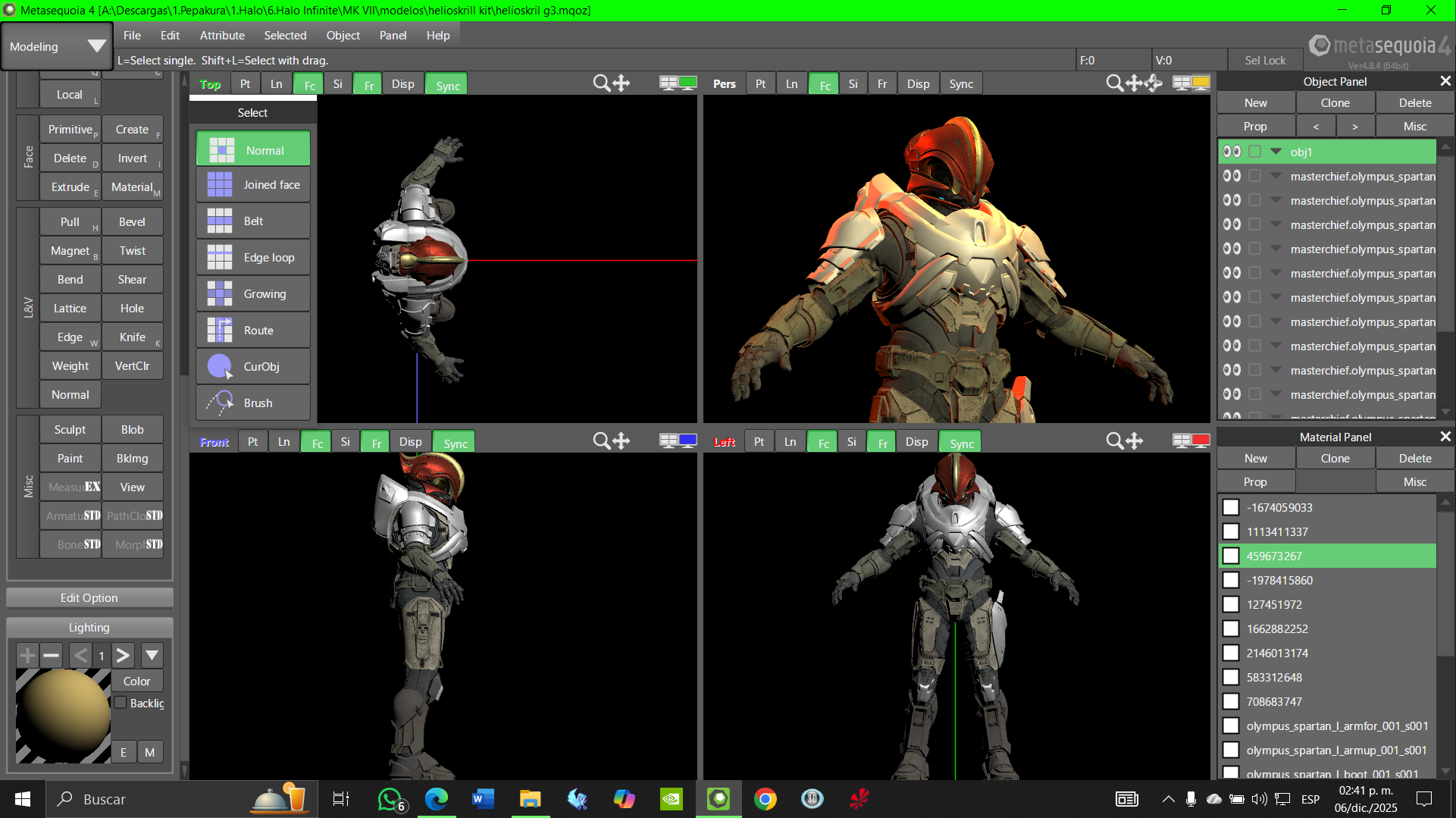The height and width of the screenshot is (818, 1456).
Task: Pick the Brush selection tool icon
Action: click(220, 403)
